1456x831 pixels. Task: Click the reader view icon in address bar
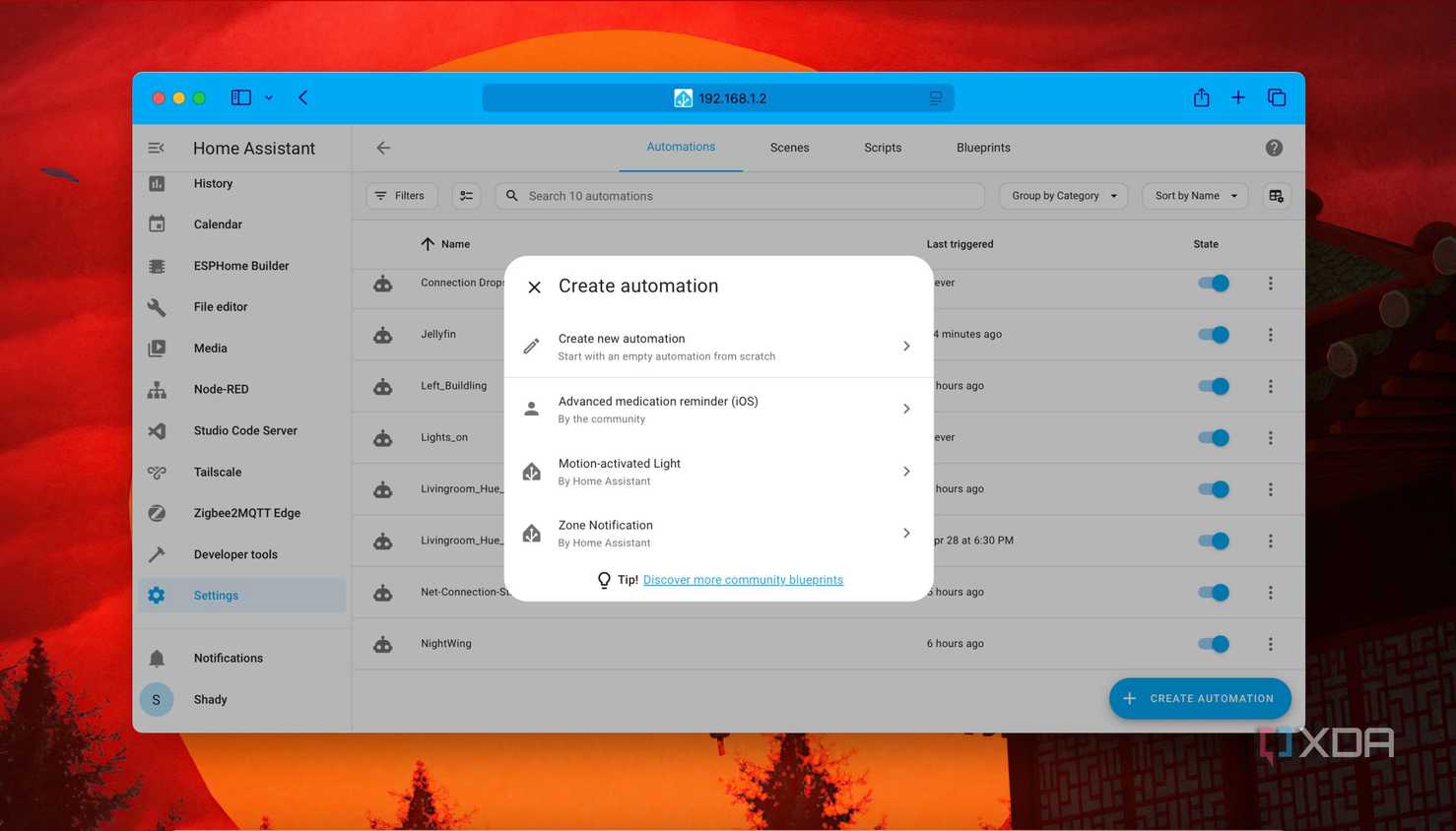pyautogui.click(x=936, y=98)
